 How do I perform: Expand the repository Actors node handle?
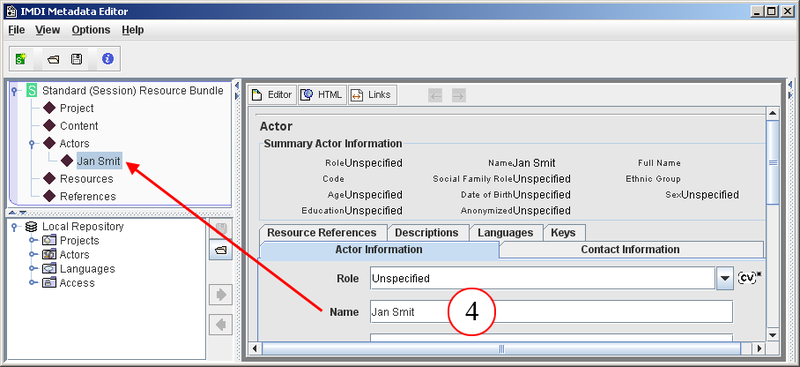(x=33, y=255)
